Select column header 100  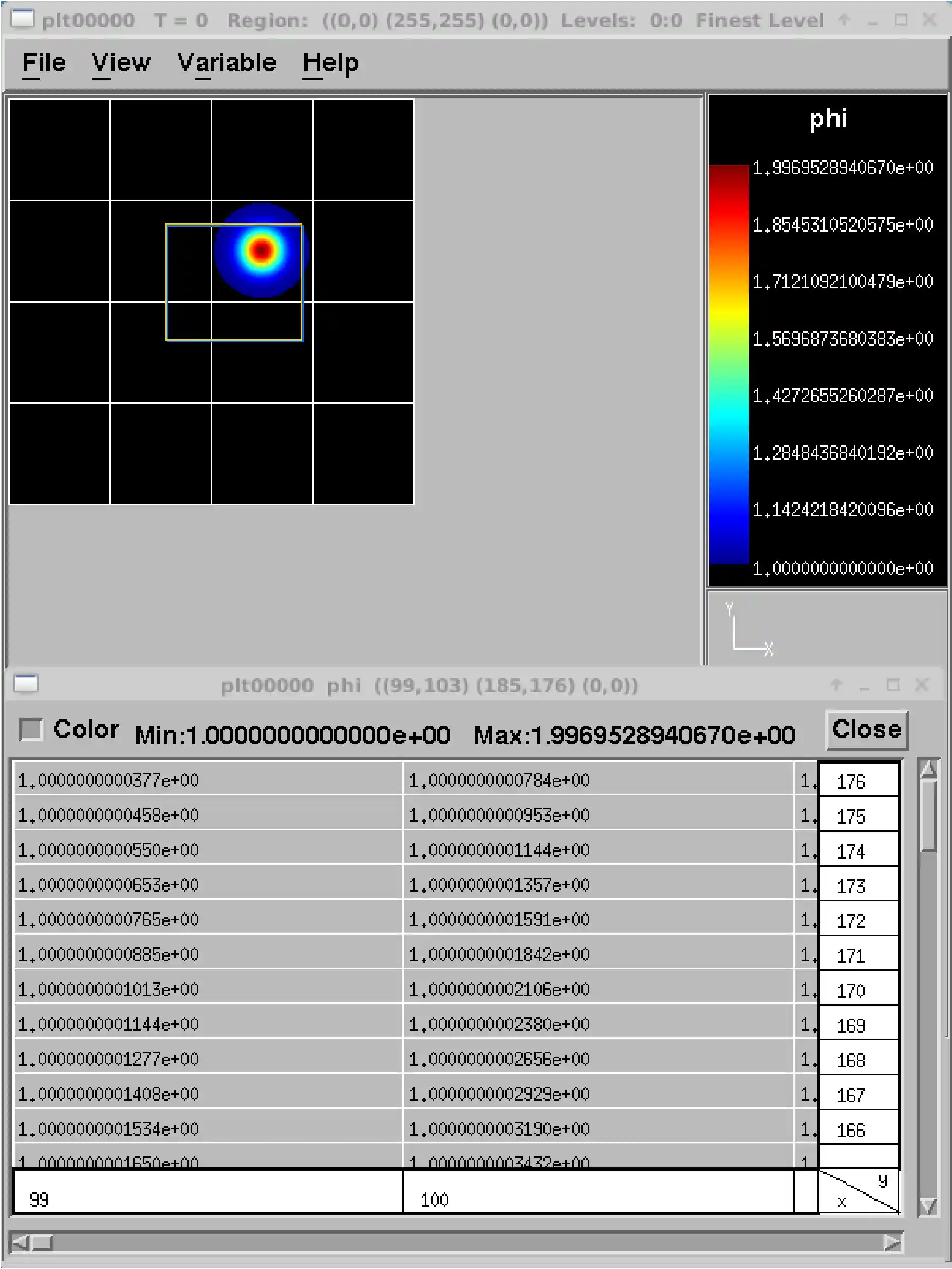tap(597, 1200)
